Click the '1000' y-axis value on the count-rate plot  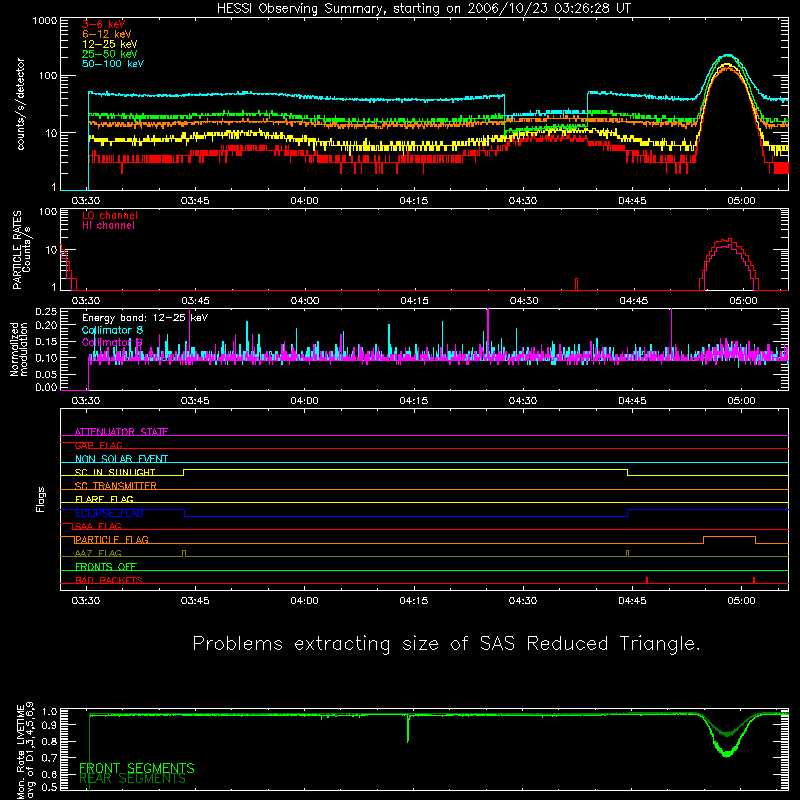pos(45,21)
